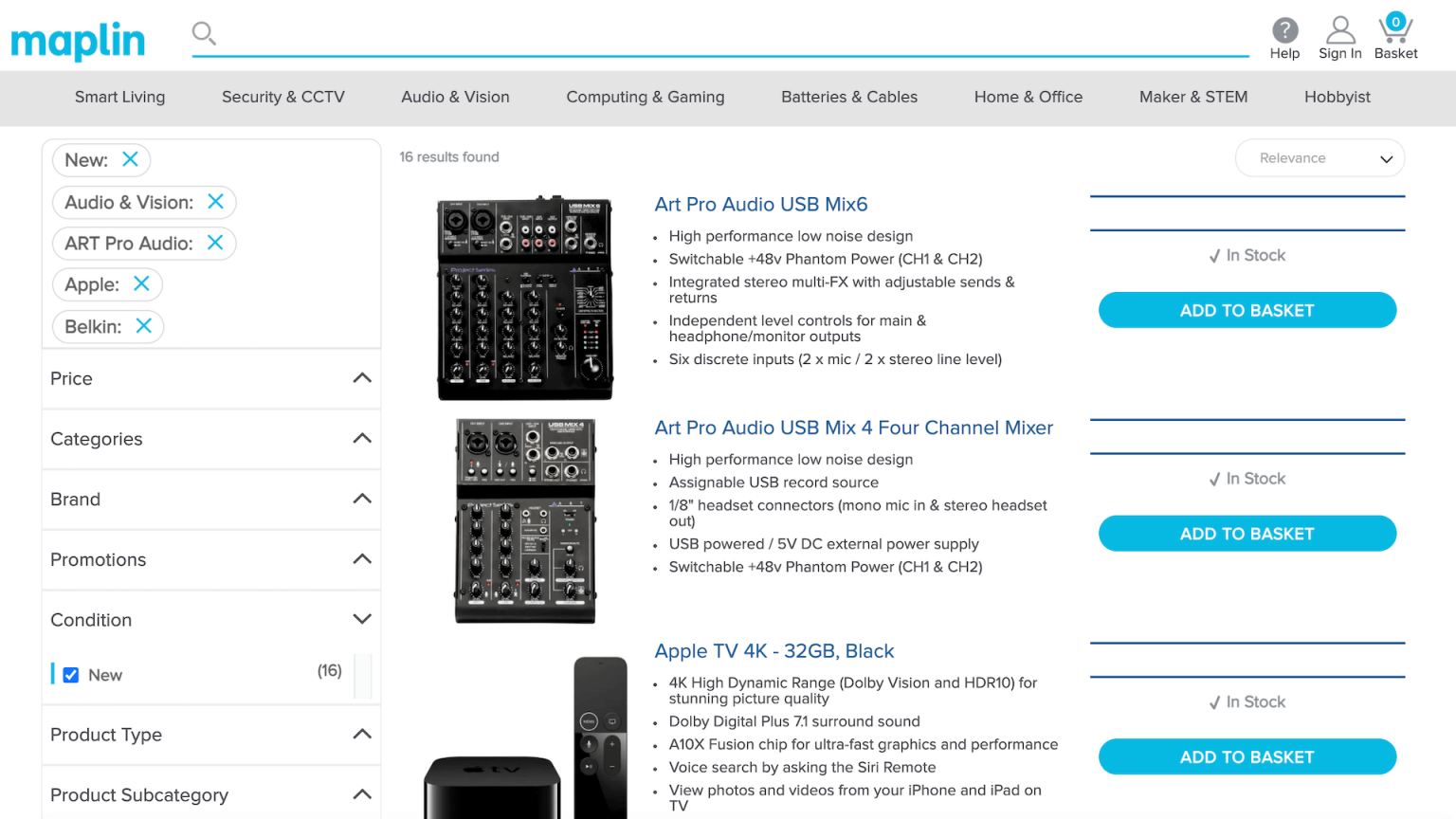1456x819 pixels.
Task: Click the Sign In person icon
Action: tap(1339, 28)
